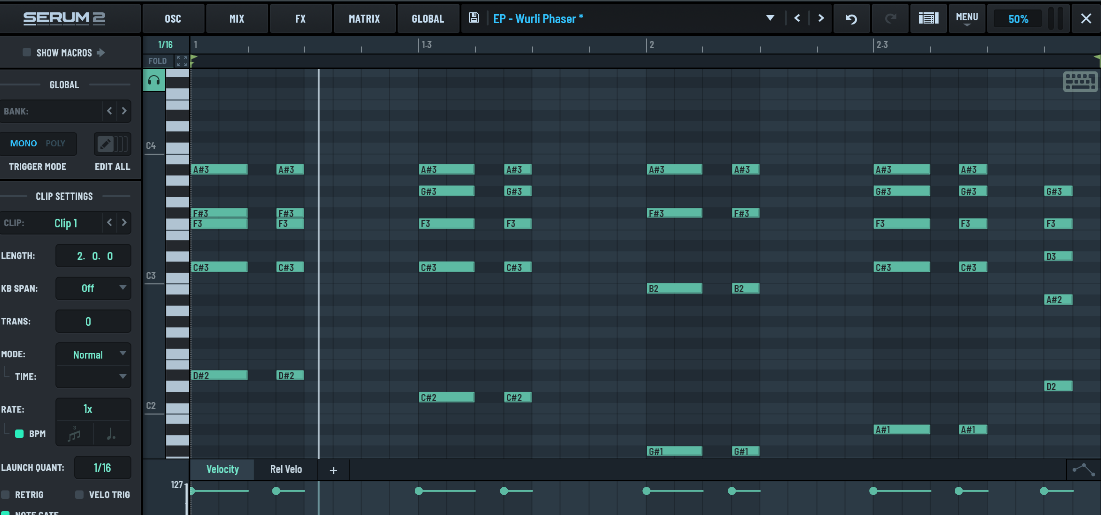Click the redo arrow

(x=890, y=19)
